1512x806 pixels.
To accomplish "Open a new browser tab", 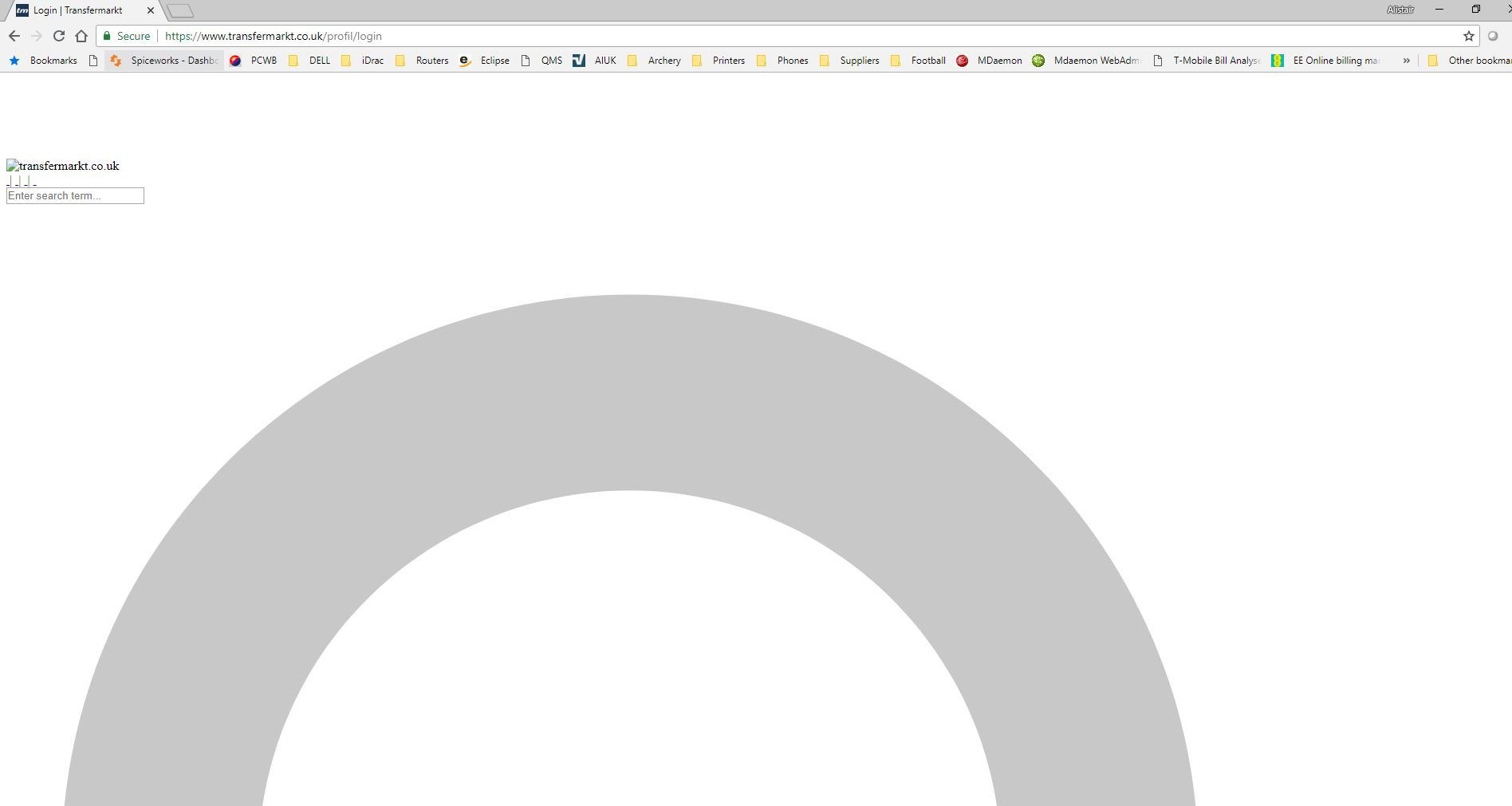I will 180,11.
